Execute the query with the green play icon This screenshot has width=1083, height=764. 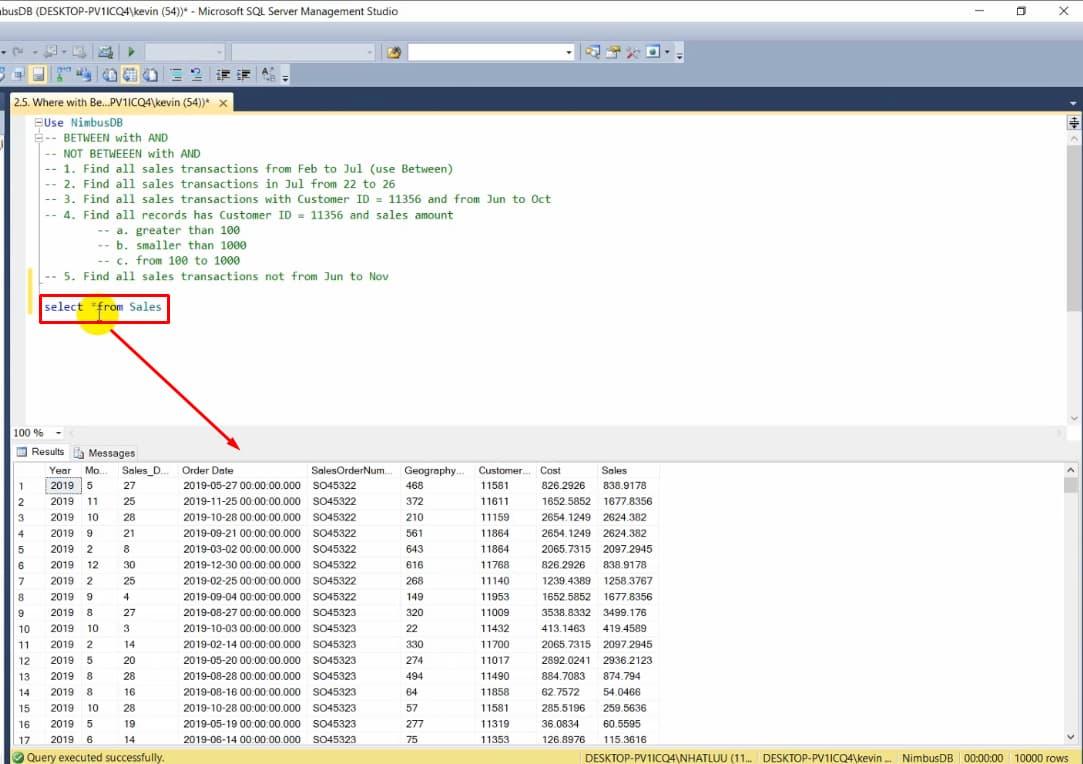point(131,50)
